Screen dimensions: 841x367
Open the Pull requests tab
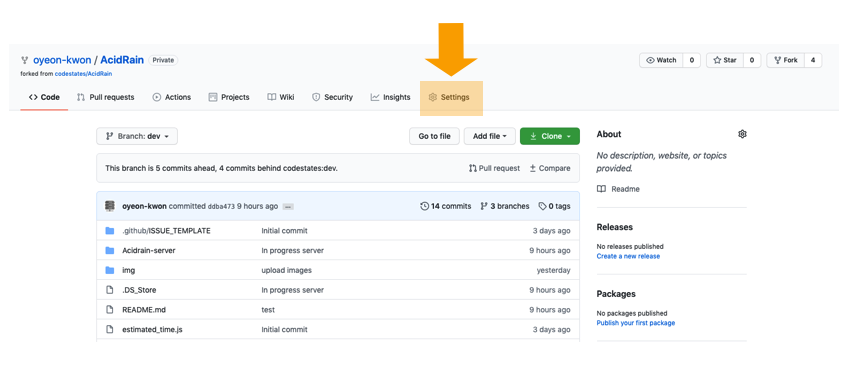point(106,97)
